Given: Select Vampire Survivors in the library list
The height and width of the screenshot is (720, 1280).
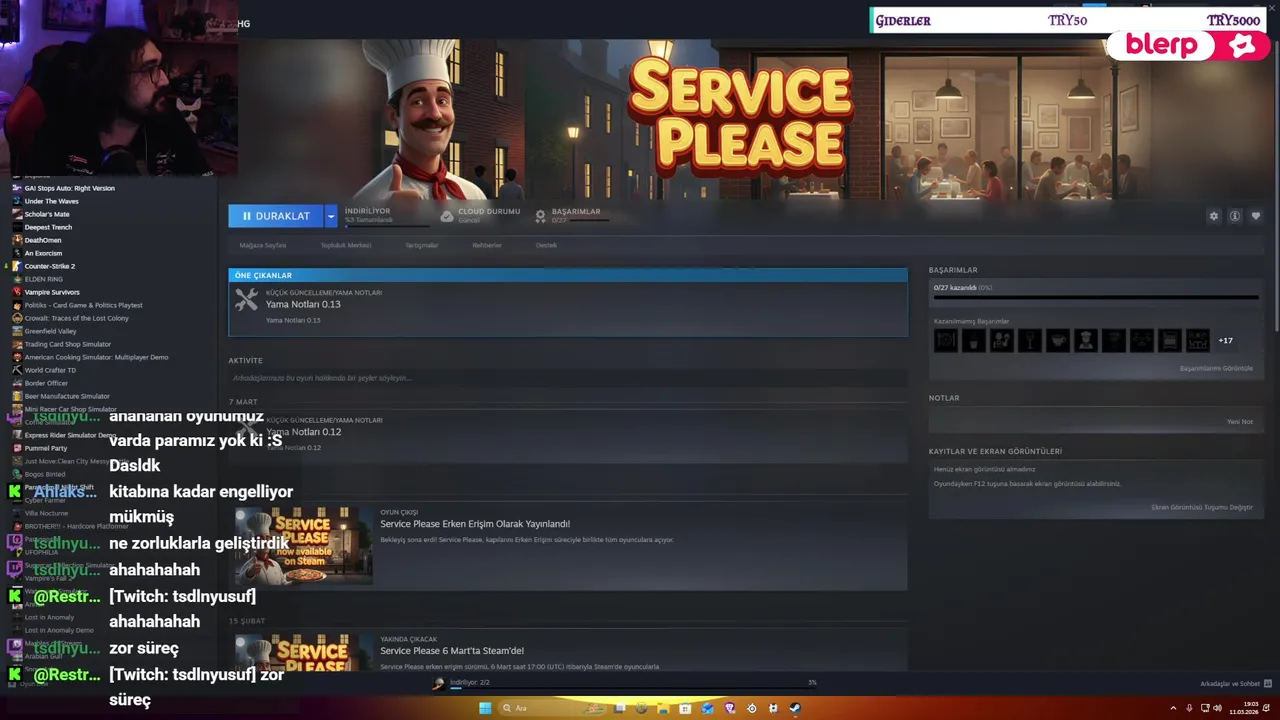Looking at the screenshot, I should click(52, 292).
